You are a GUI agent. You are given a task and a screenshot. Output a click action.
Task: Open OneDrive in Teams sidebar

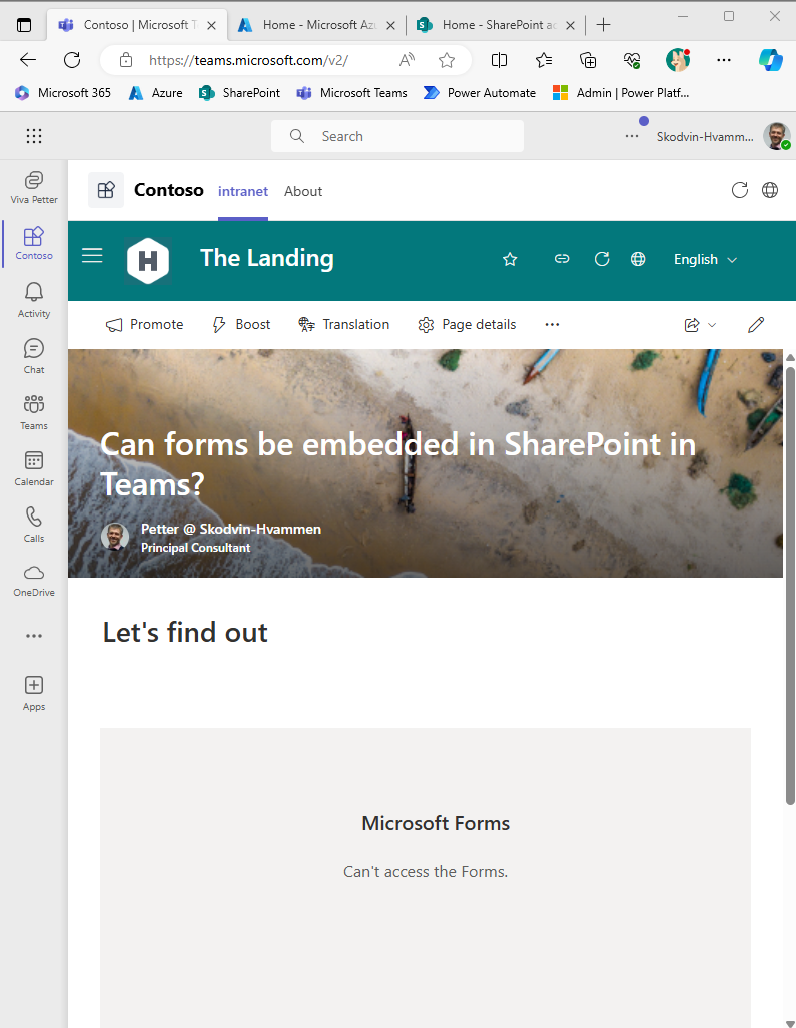[x=34, y=581]
